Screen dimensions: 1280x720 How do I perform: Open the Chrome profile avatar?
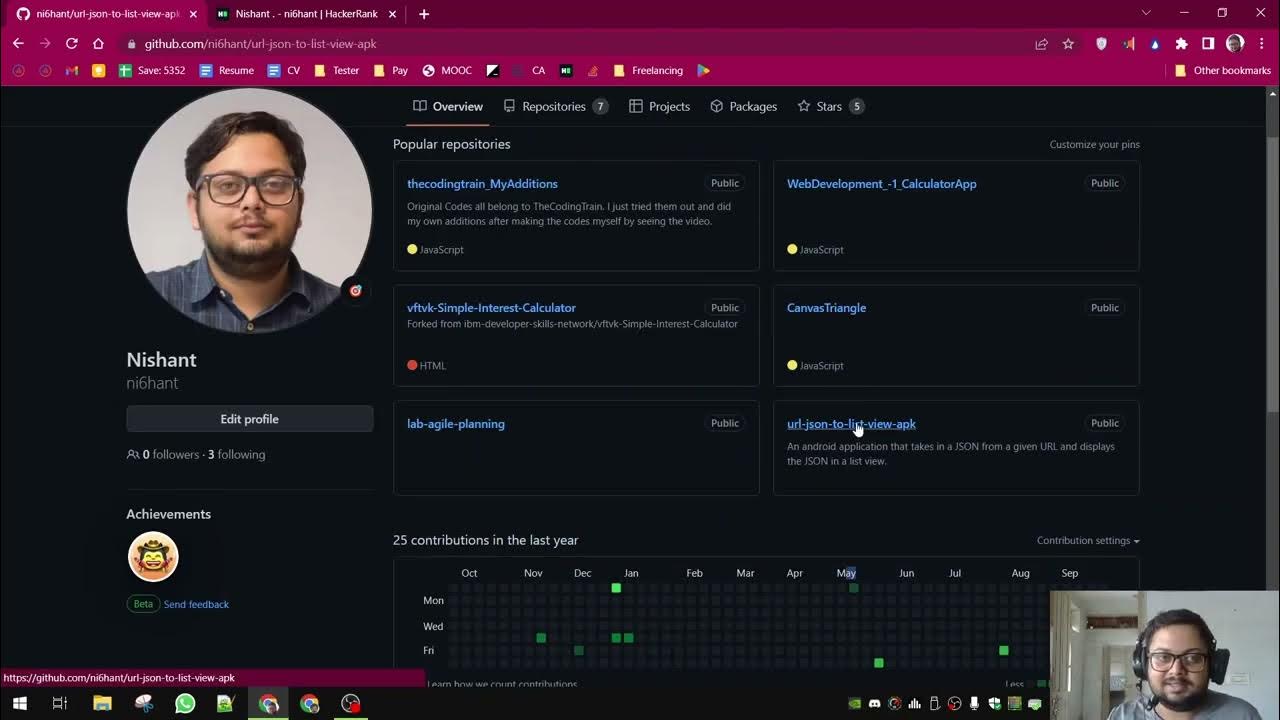tap(1235, 44)
